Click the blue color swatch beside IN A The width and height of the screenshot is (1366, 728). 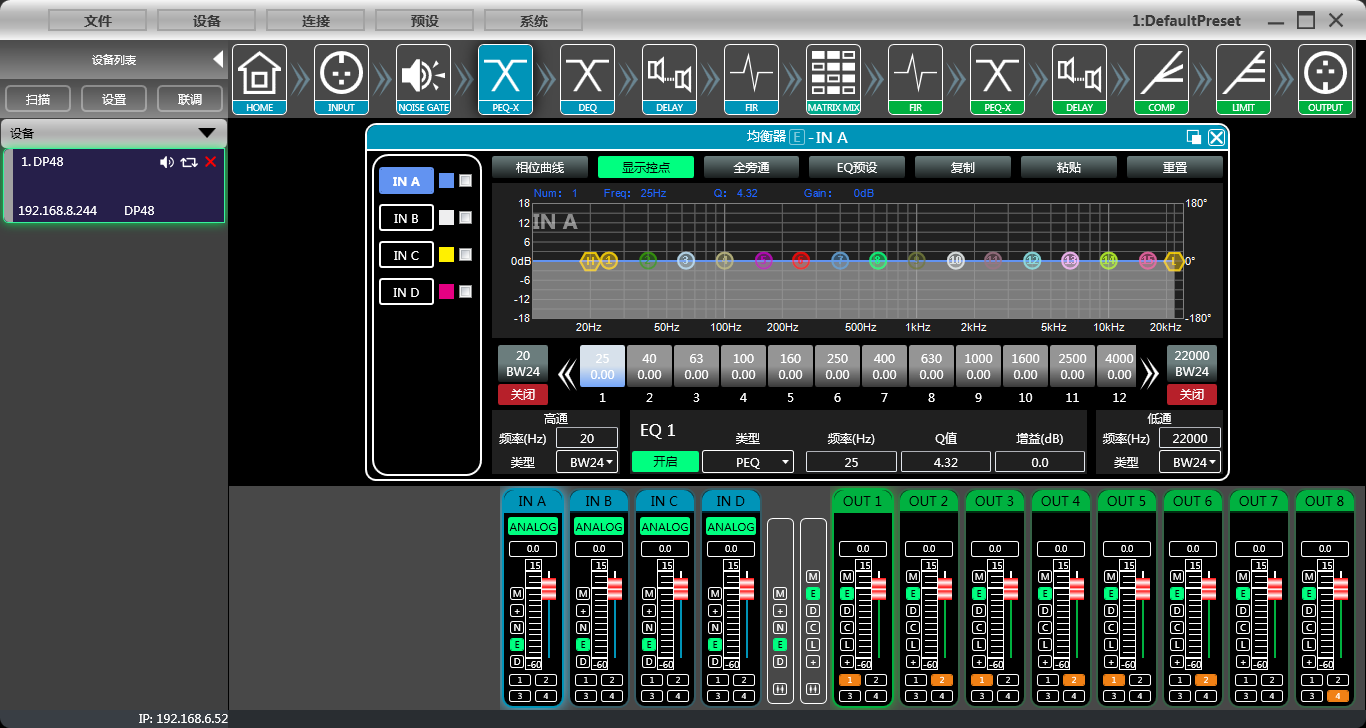[x=447, y=181]
